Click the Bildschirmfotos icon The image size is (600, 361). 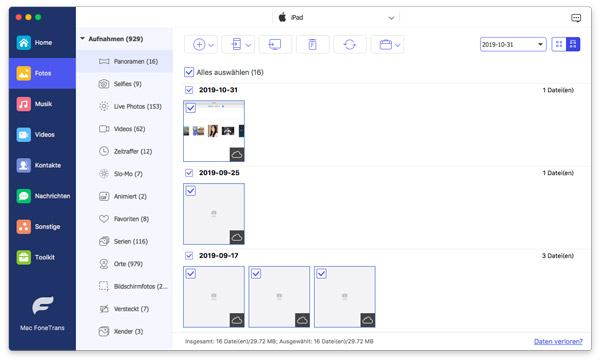tap(104, 286)
